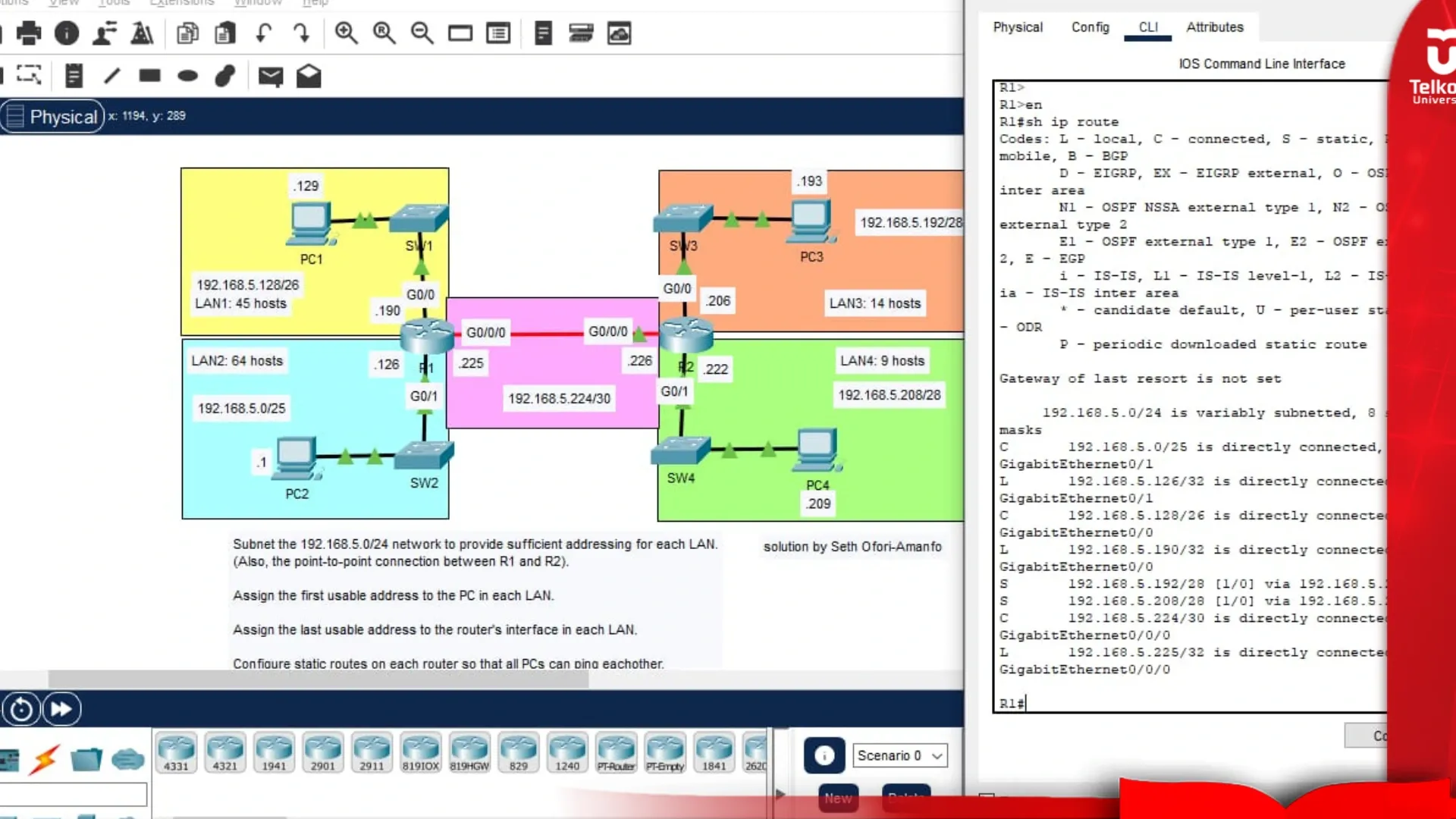Click the scenario info button
The width and height of the screenshot is (1456, 819).
coord(824,755)
